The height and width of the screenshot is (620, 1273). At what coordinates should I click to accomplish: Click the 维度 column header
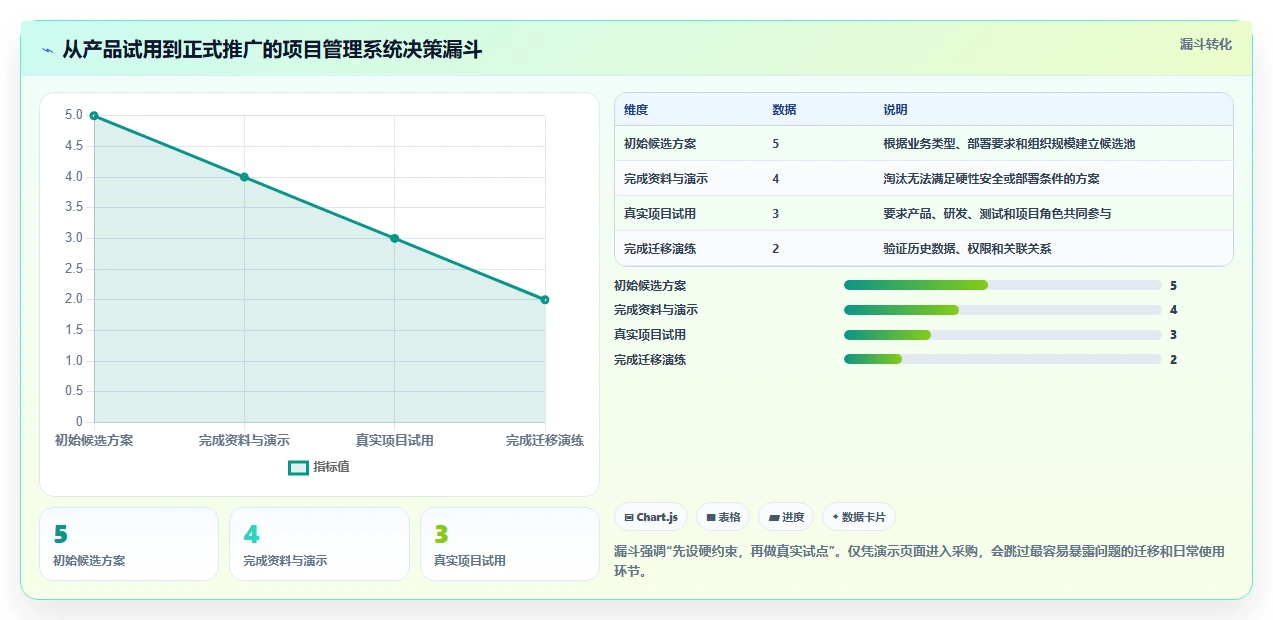tap(636, 110)
